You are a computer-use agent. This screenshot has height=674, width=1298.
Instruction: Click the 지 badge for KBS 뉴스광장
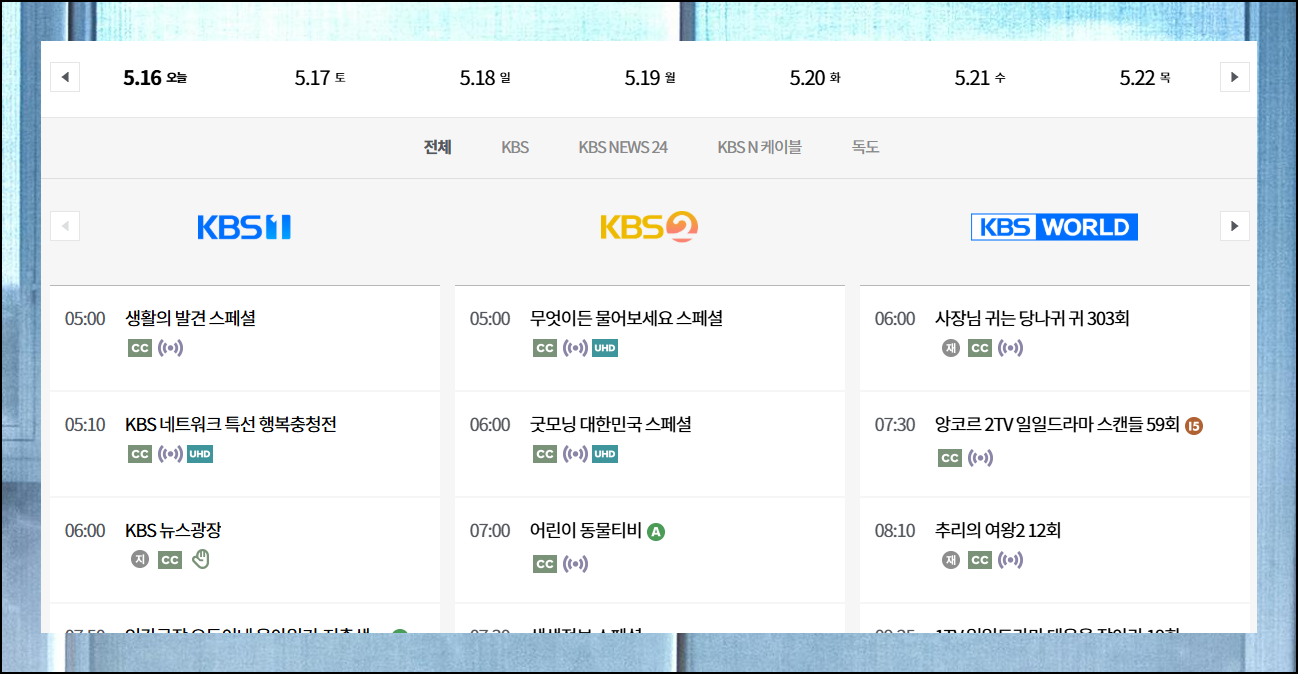click(140, 559)
